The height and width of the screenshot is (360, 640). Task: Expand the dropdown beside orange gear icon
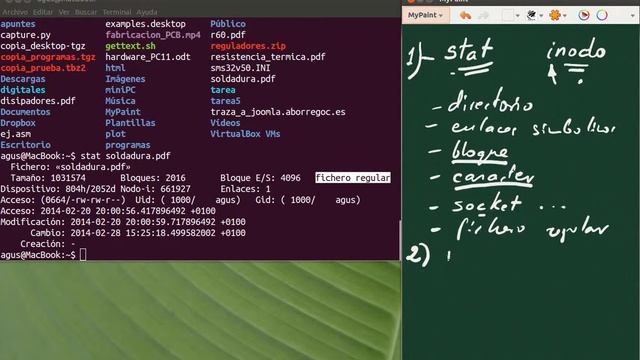click(x=565, y=16)
